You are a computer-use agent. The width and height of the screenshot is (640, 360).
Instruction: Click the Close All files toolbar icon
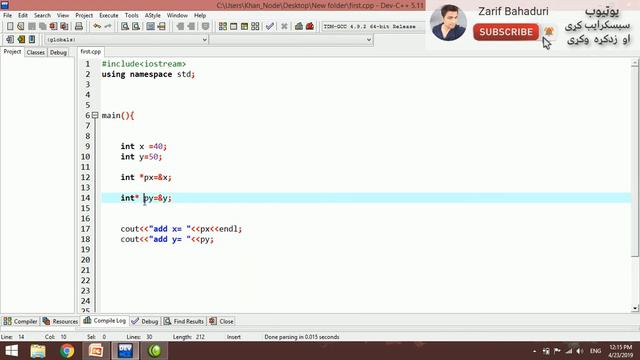click(x=64, y=27)
